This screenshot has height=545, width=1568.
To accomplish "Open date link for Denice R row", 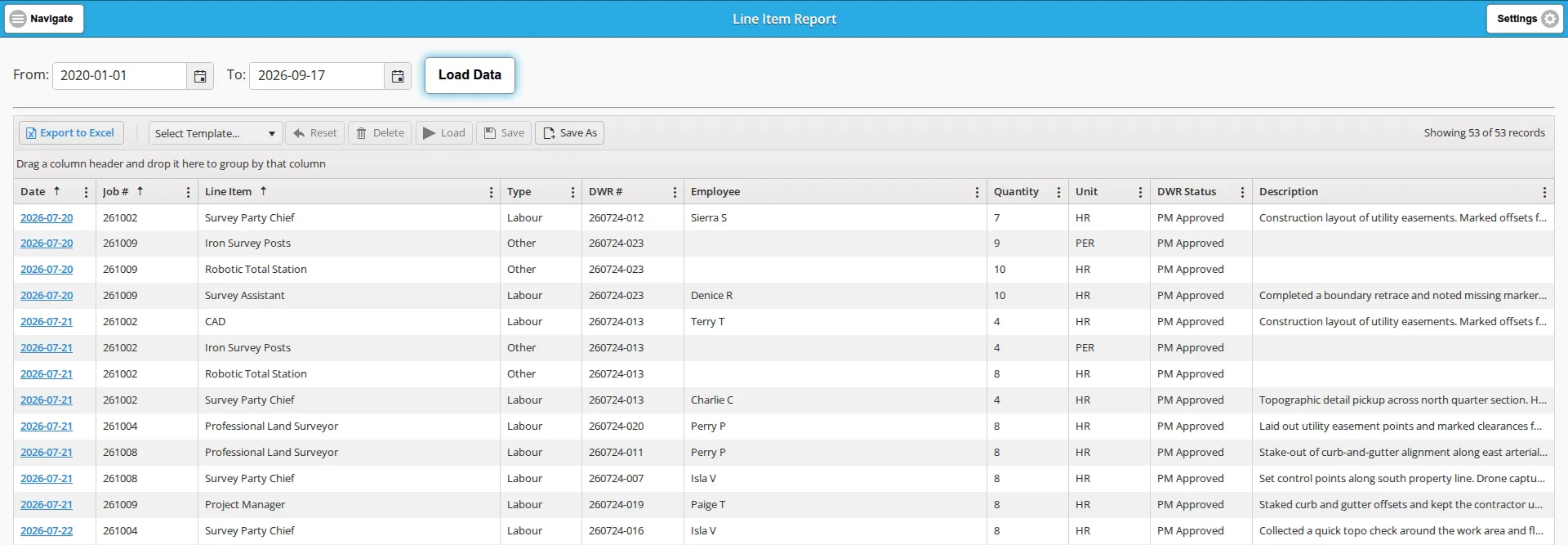I will pyautogui.click(x=47, y=296).
